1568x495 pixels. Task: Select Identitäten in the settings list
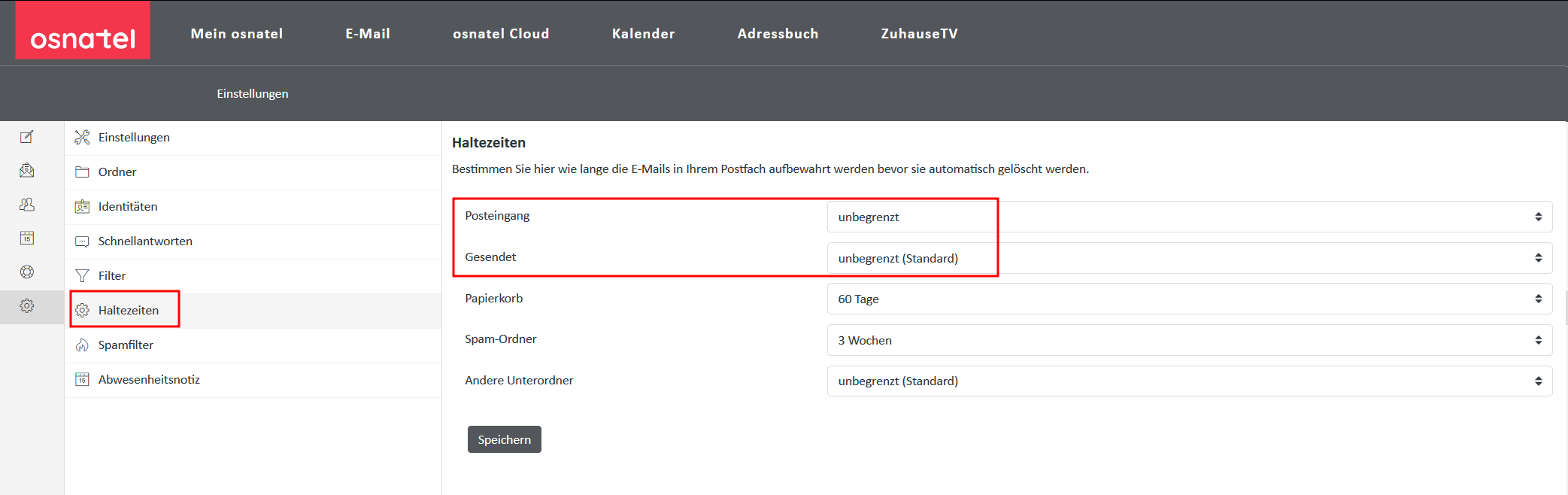tap(128, 207)
